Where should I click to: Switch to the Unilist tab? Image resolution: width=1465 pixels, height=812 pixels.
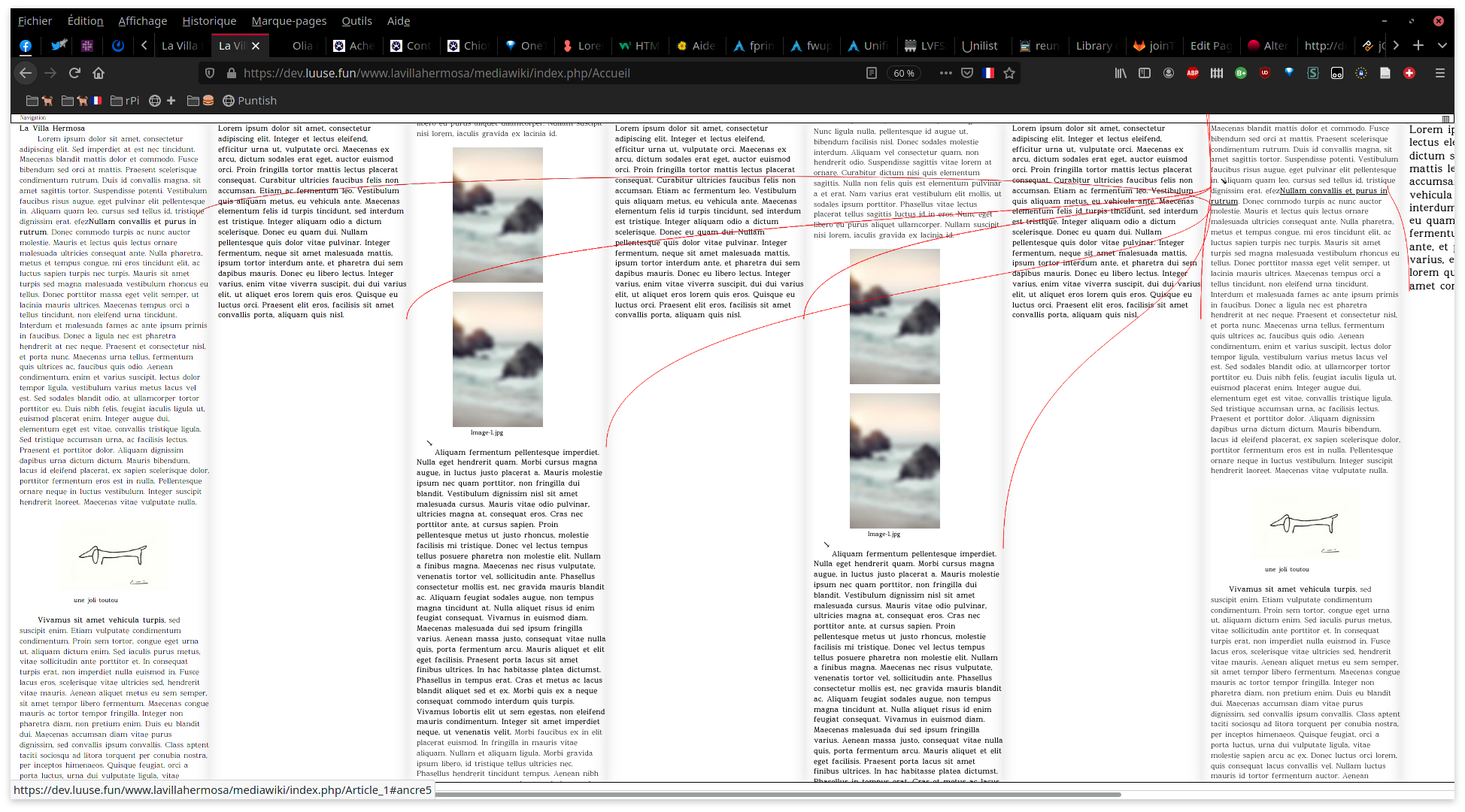979,46
